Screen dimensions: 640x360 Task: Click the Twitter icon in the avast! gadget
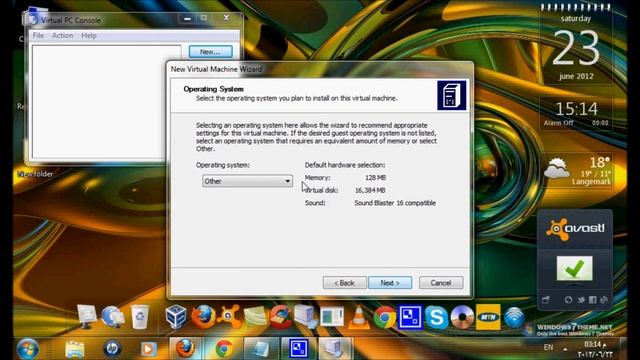(581, 300)
